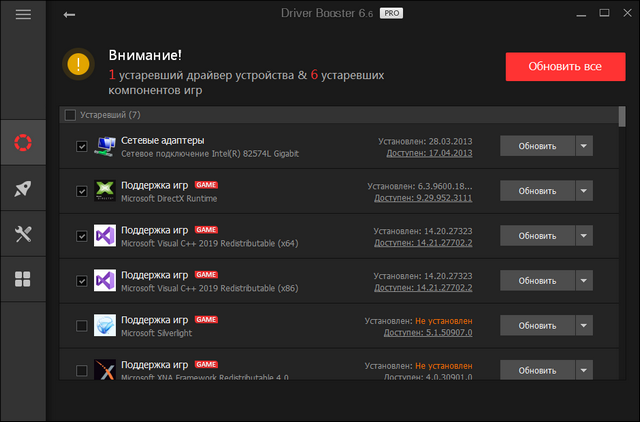Image resolution: width=640 pixels, height=422 pixels.
Task: Open the rocket Boost section
Action: point(23,188)
